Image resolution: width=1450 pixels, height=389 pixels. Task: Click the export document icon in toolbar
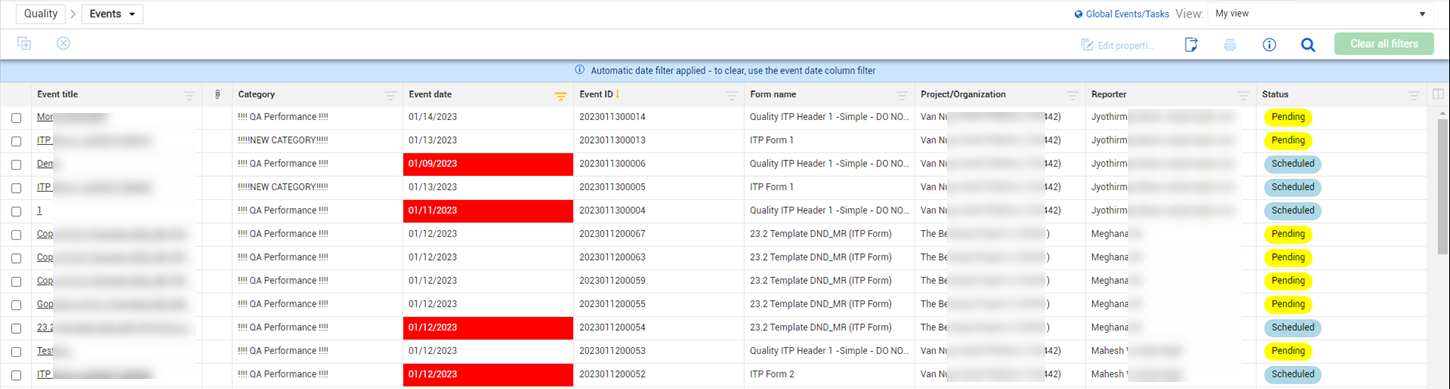pyautogui.click(x=1191, y=44)
